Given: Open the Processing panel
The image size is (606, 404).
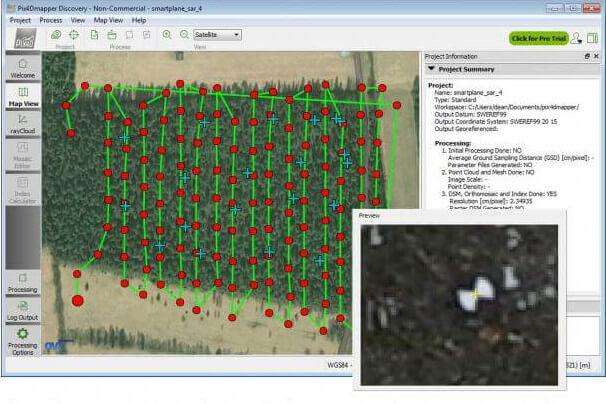Looking at the screenshot, I should [x=23, y=283].
